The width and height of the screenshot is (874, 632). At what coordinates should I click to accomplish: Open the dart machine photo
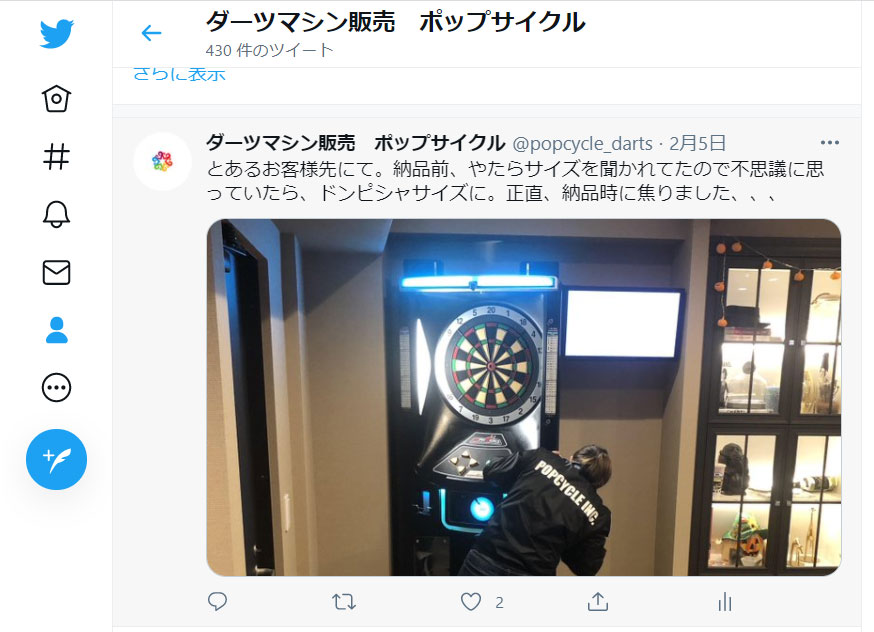coord(523,397)
